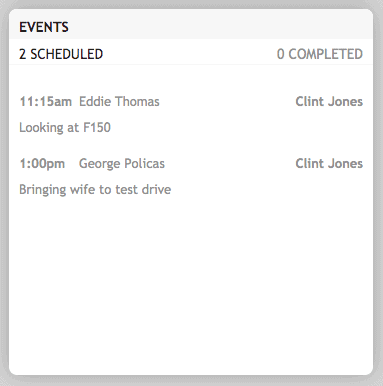This screenshot has width=383, height=386.
Task: Click F150 in the first event note
Action: click(x=97, y=128)
